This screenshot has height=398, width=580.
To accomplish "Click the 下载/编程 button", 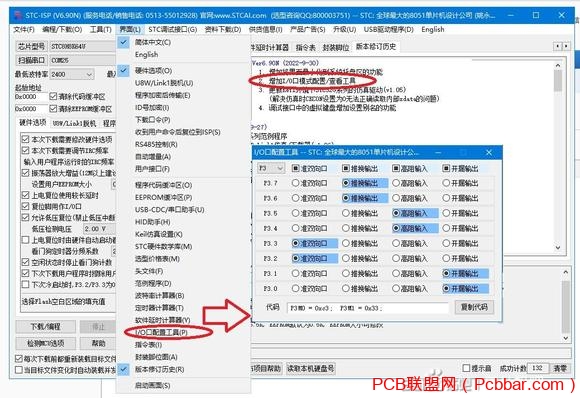I will click(x=45, y=327).
